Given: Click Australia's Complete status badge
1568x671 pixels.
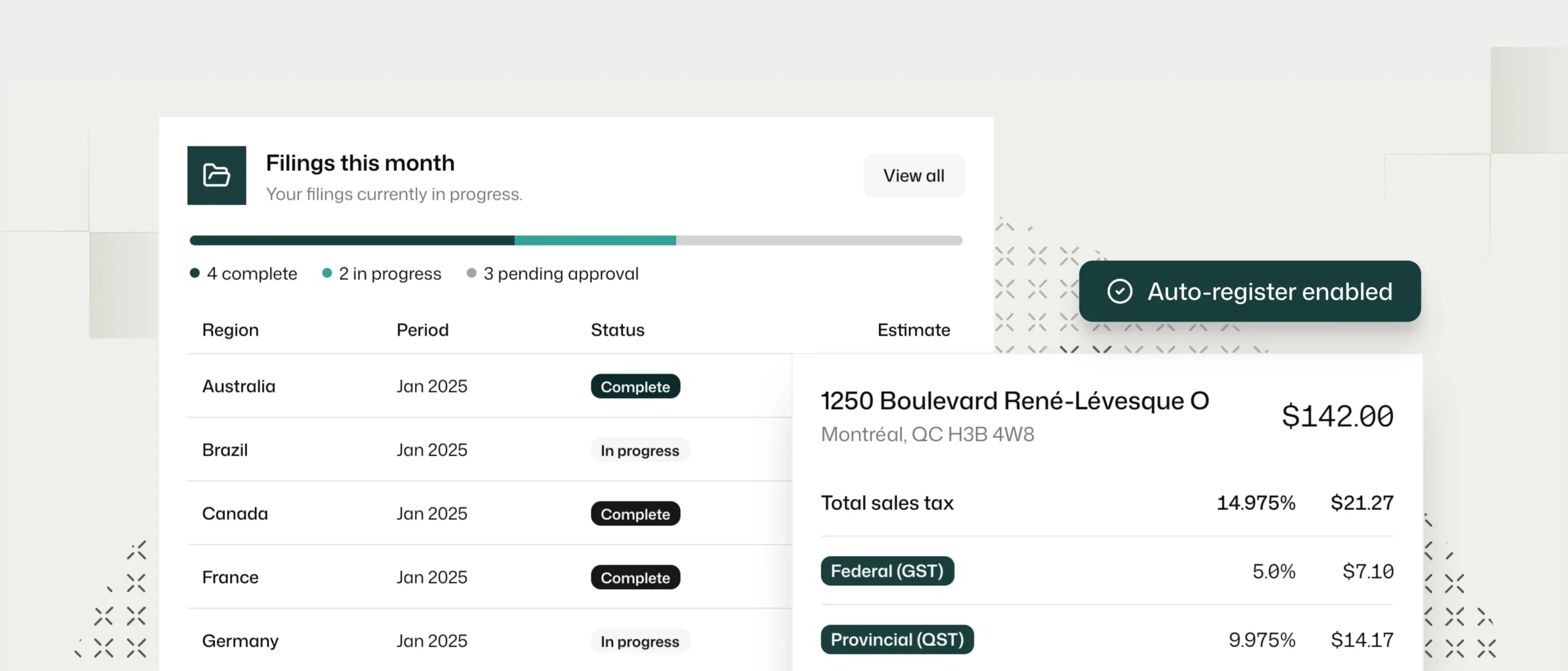Looking at the screenshot, I should click(x=635, y=386).
